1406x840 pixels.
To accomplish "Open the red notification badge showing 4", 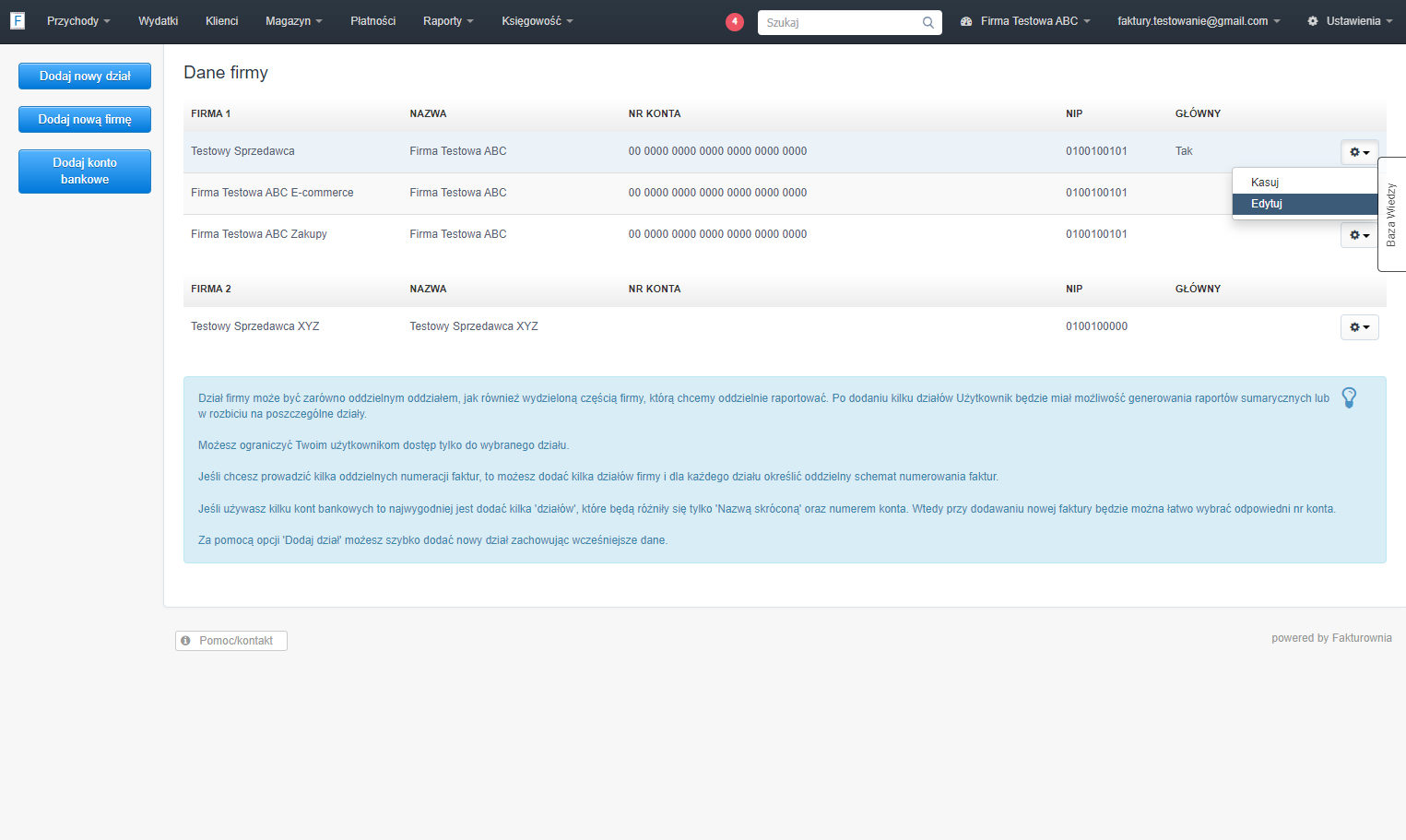I will [735, 22].
